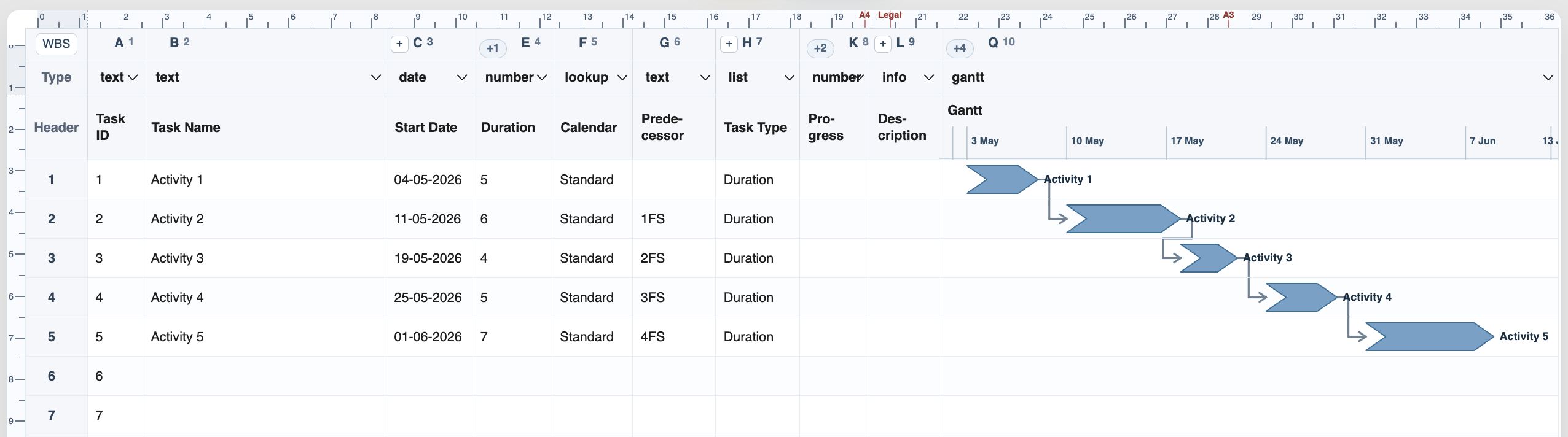Image resolution: width=1568 pixels, height=437 pixels.
Task: Click the plus button beside column C
Action: pos(399,44)
